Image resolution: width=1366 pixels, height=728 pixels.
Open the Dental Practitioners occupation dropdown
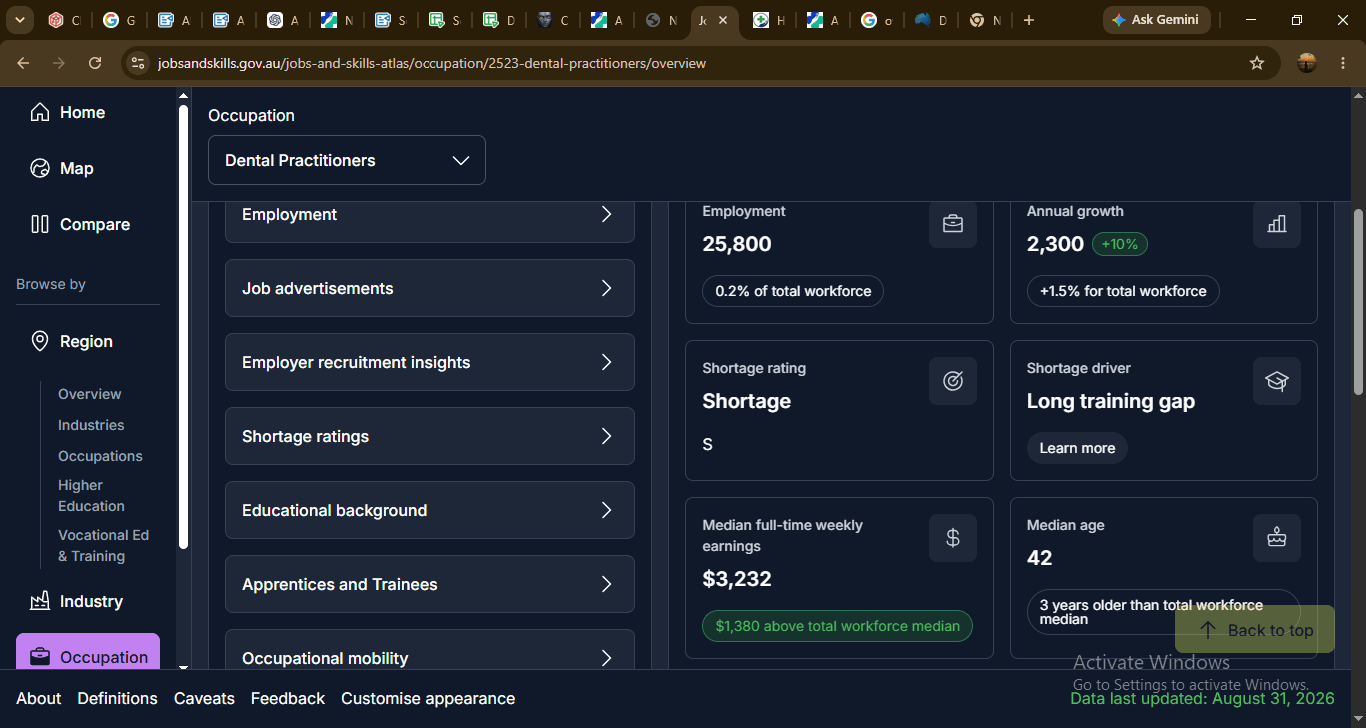pyautogui.click(x=347, y=160)
